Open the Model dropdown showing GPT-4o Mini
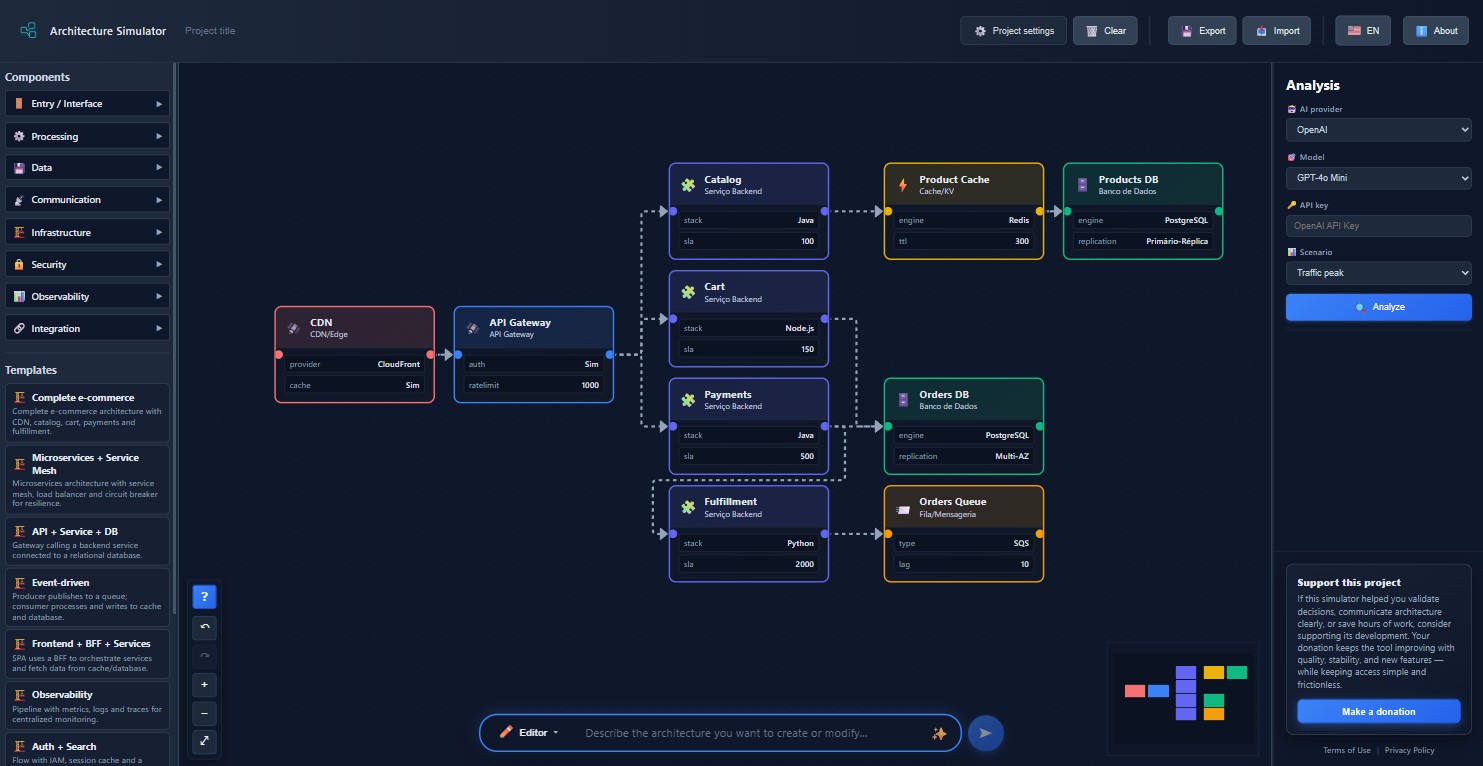Image resolution: width=1483 pixels, height=766 pixels. pos(1378,178)
